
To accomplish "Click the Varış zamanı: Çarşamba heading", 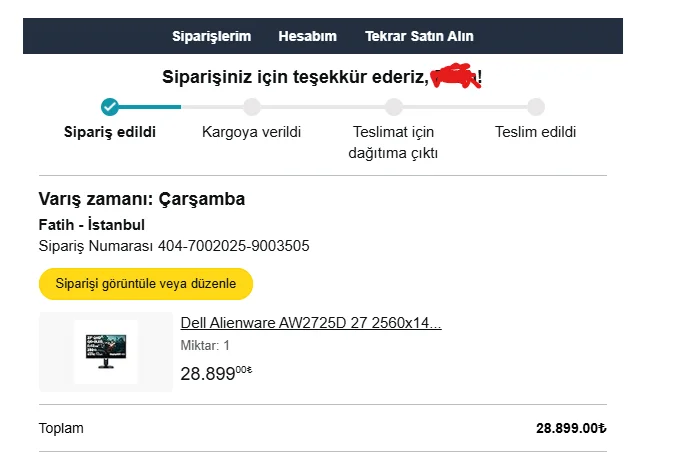I will 141,199.
